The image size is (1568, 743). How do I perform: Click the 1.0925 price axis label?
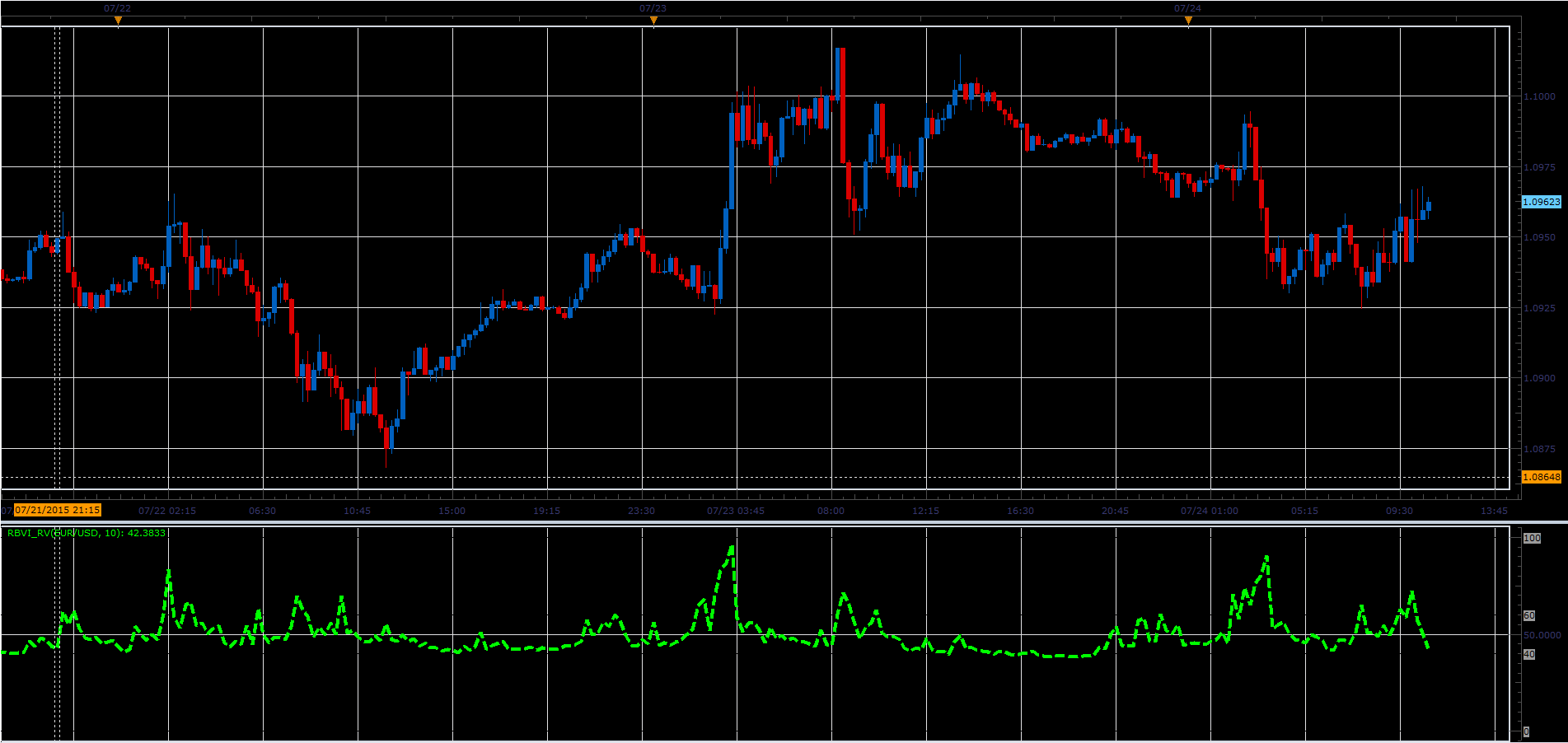1539,308
